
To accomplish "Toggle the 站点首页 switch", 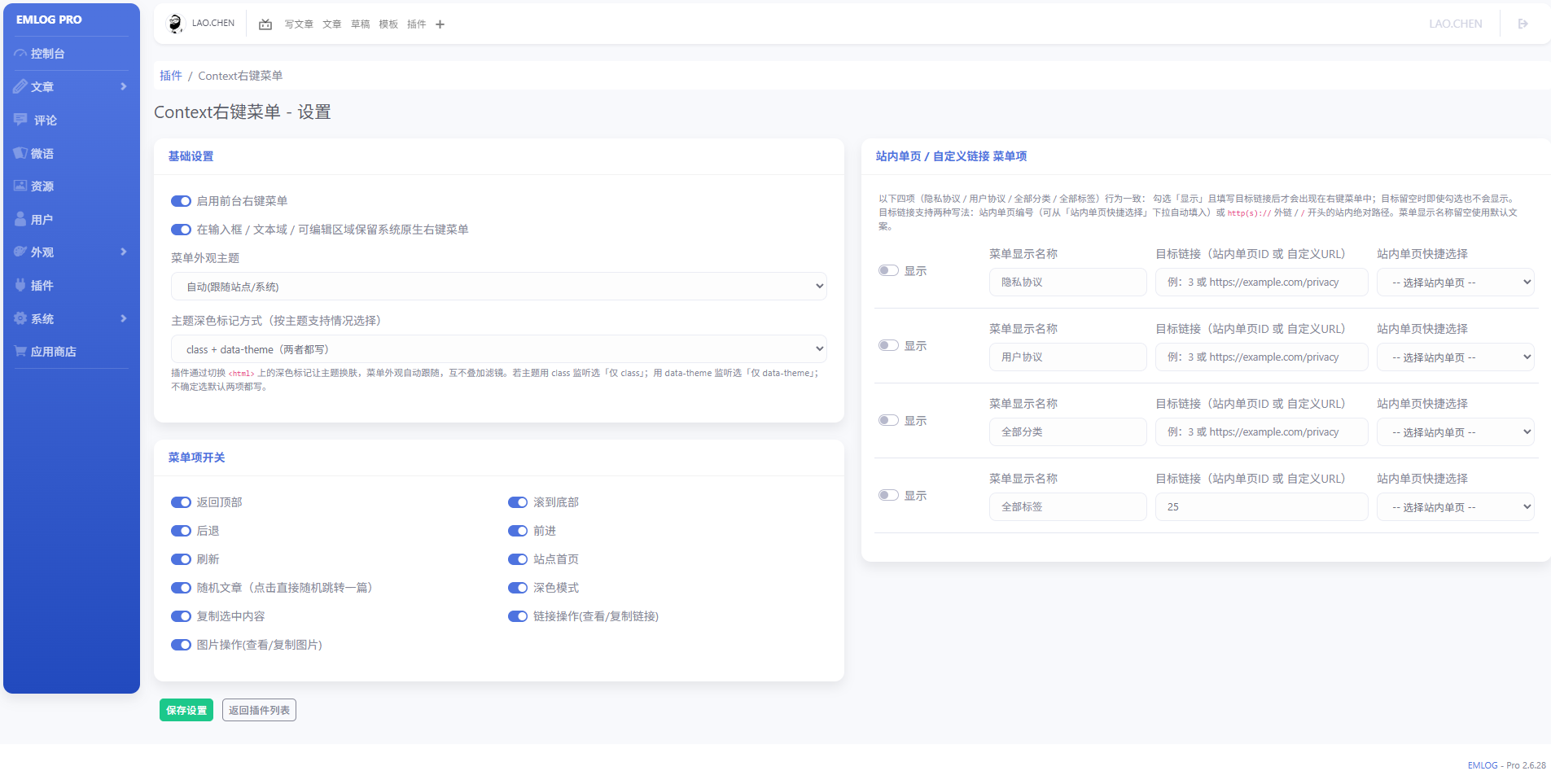I will pos(518,559).
